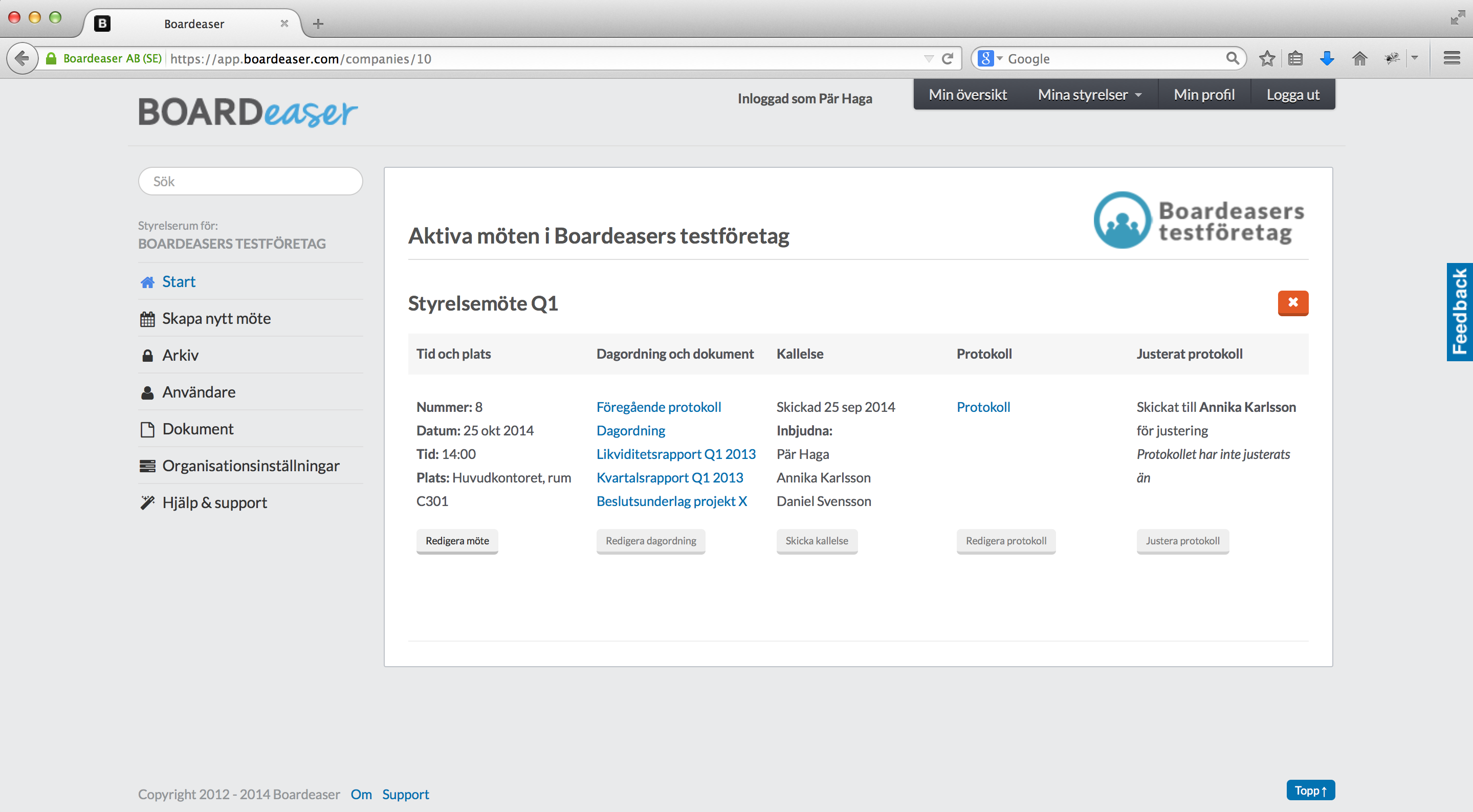The image size is (1473, 812).
Task: Click the Inloggad som Pär Haga text
Action: [x=804, y=98]
